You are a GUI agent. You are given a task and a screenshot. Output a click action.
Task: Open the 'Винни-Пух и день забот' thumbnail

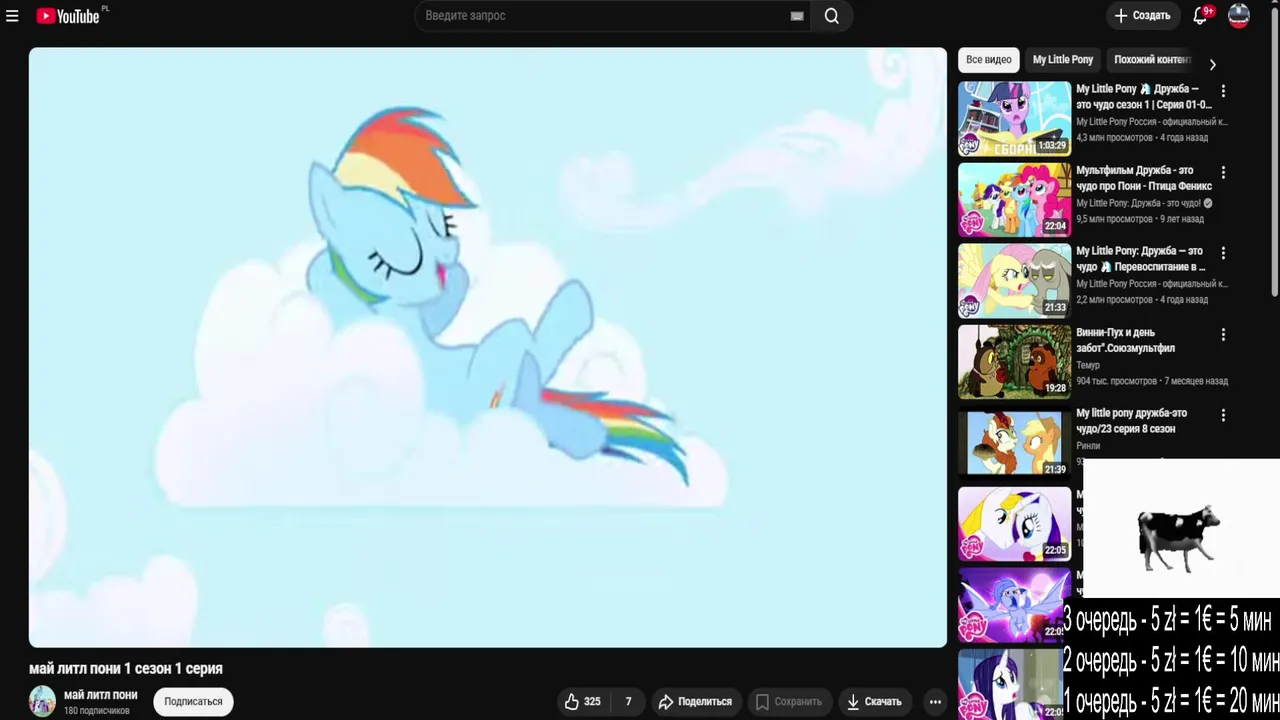(1014, 362)
